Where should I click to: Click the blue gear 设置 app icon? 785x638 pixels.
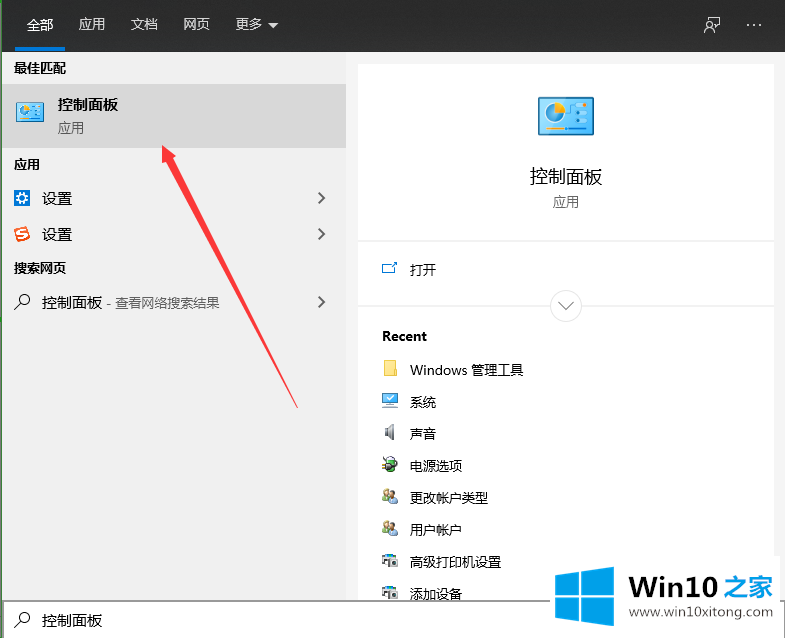click(x=22, y=198)
